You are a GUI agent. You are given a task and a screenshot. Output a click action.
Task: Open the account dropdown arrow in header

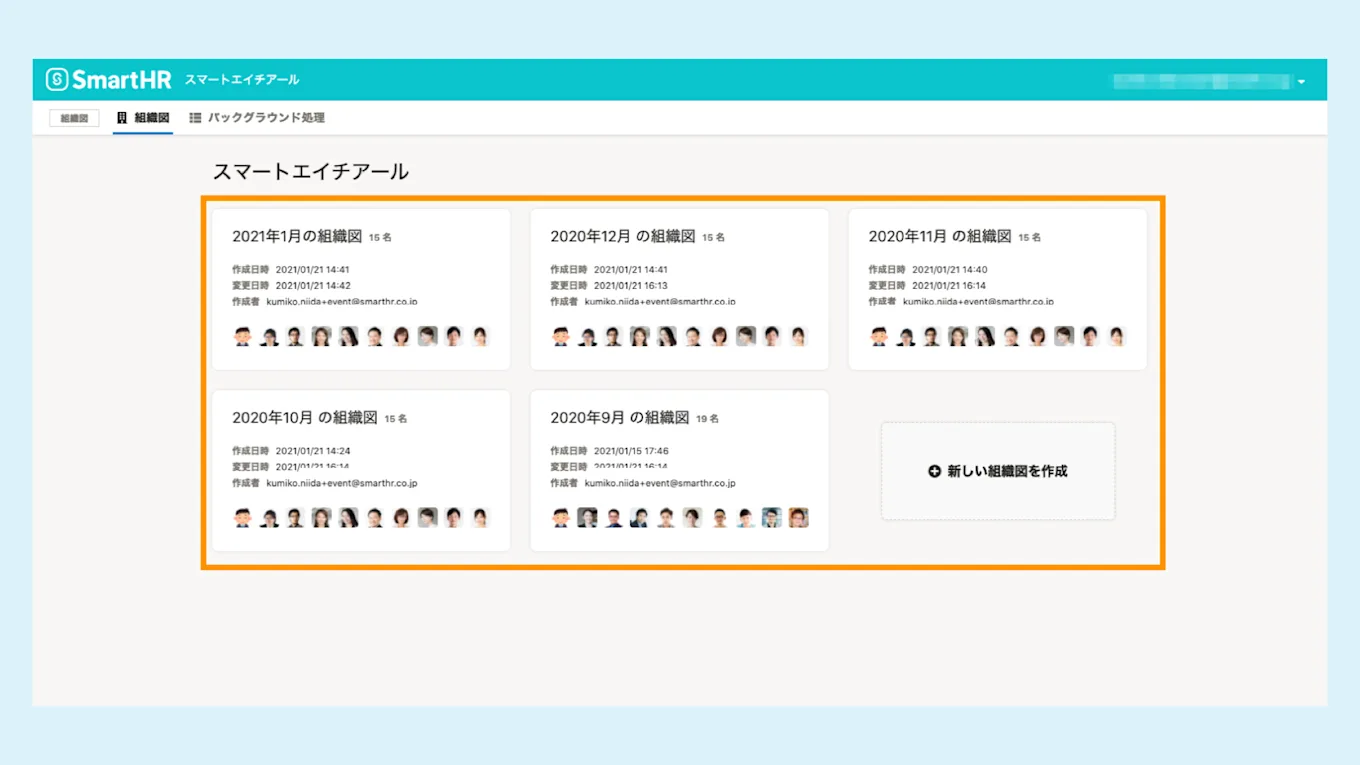pos(1301,82)
